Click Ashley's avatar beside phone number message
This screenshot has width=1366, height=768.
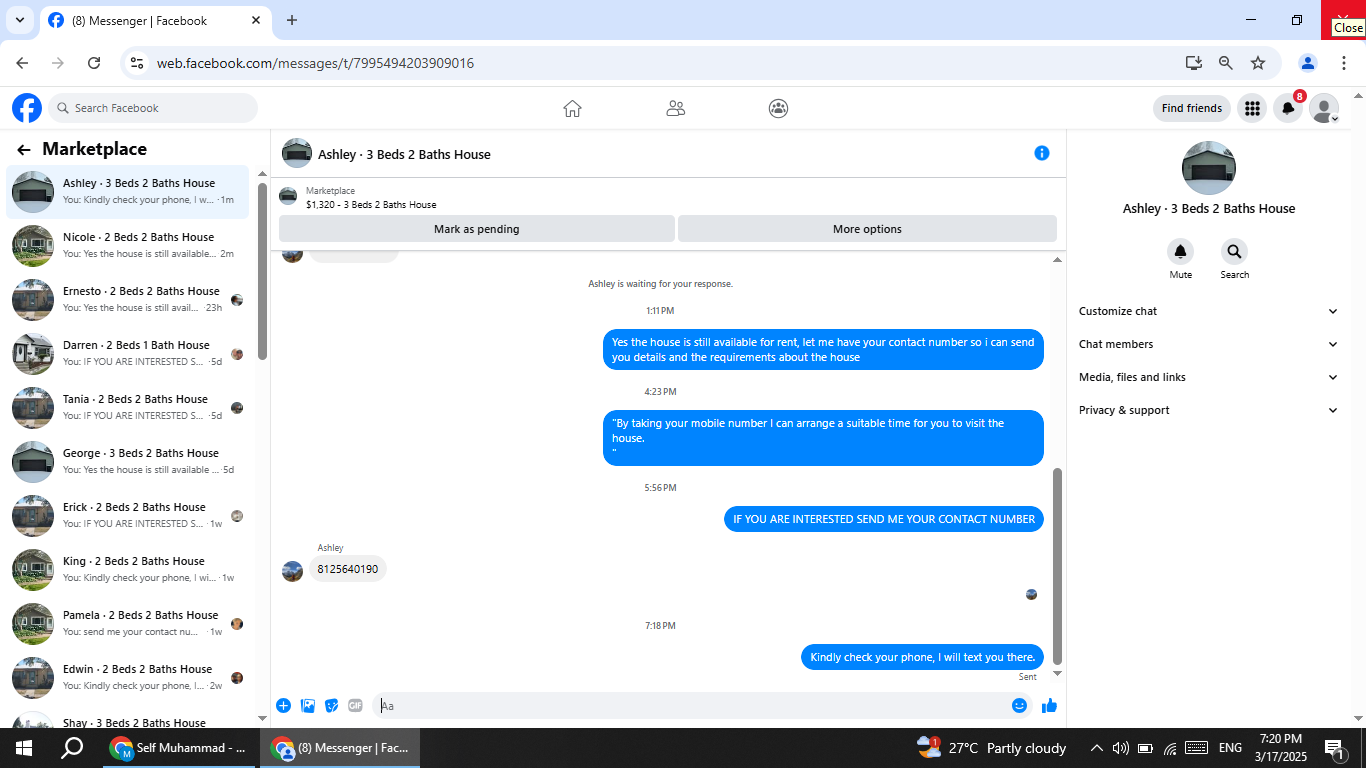tap(292, 571)
